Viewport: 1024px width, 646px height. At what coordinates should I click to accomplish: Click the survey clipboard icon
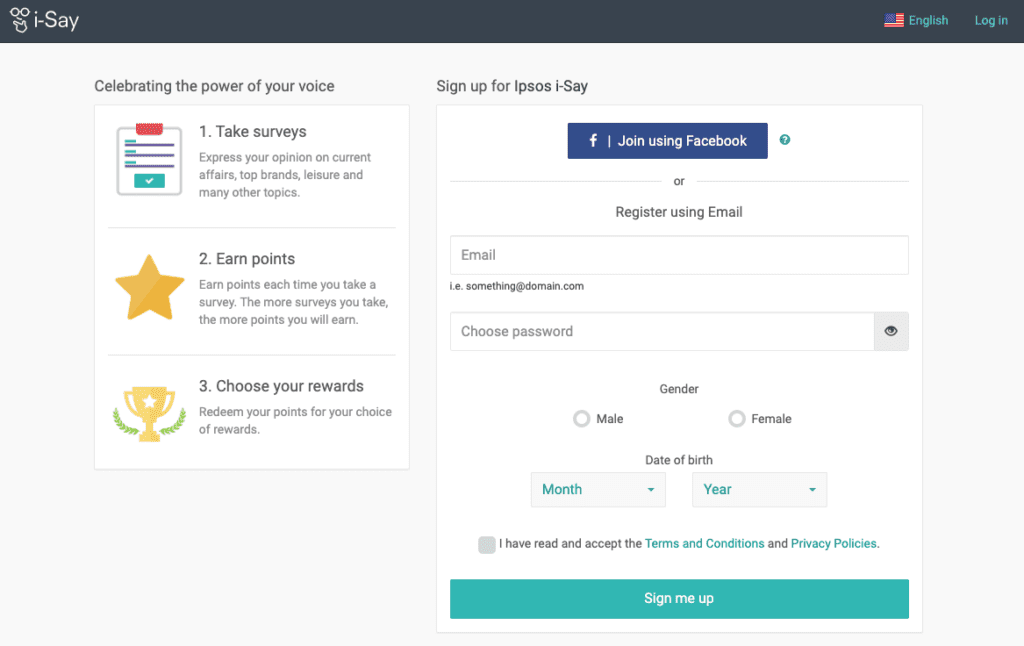point(149,159)
